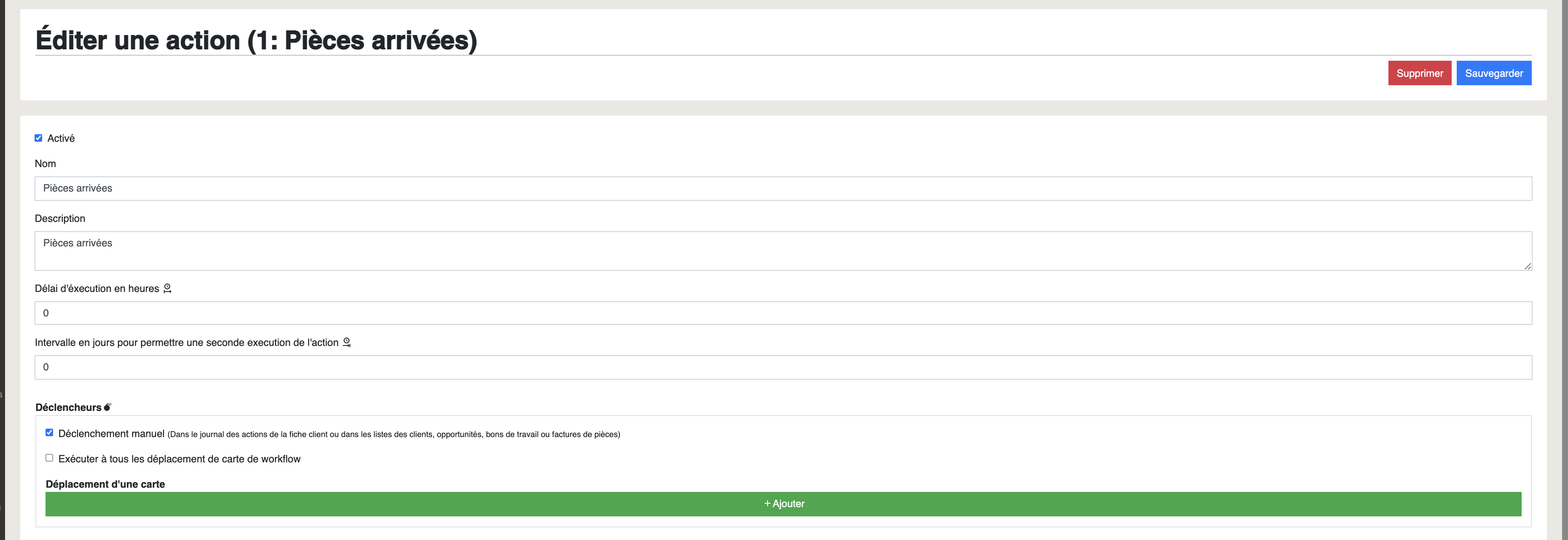This screenshot has height=540, width=1568.
Task: Click the Description text area
Action: (x=783, y=251)
